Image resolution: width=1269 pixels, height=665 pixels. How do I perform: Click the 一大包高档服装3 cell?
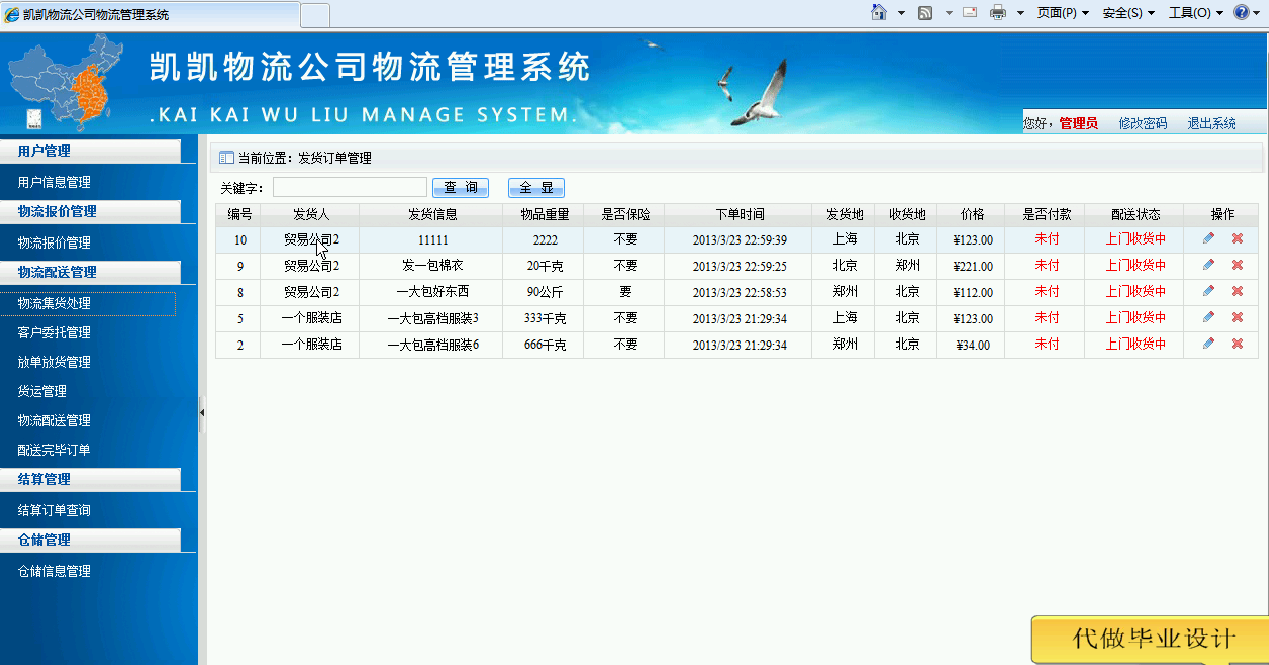pos(432,318)
